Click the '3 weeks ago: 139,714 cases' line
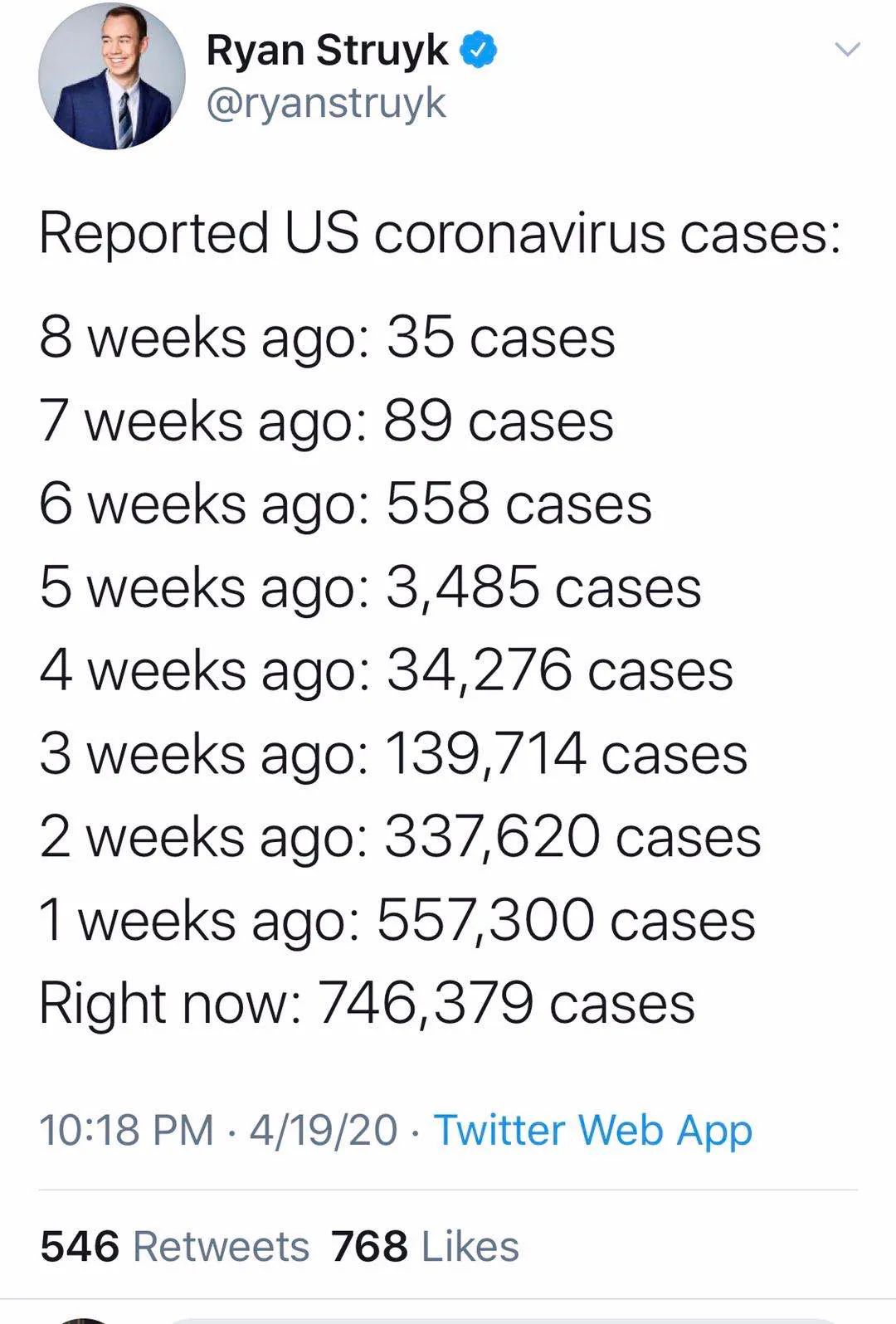The height and width of the screenshot is (1324, 896). (x=393, y=754)
